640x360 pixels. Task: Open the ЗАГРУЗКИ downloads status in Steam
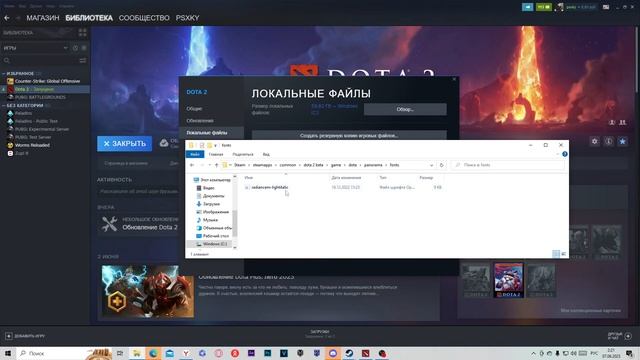coord(320,334)
